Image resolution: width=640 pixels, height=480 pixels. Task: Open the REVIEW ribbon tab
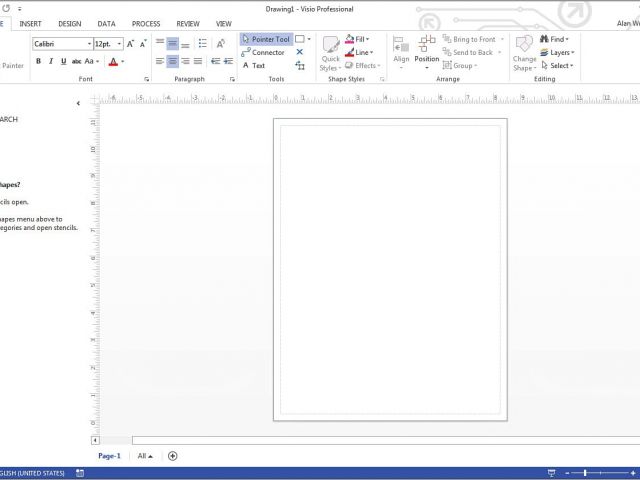coord(187,23)
